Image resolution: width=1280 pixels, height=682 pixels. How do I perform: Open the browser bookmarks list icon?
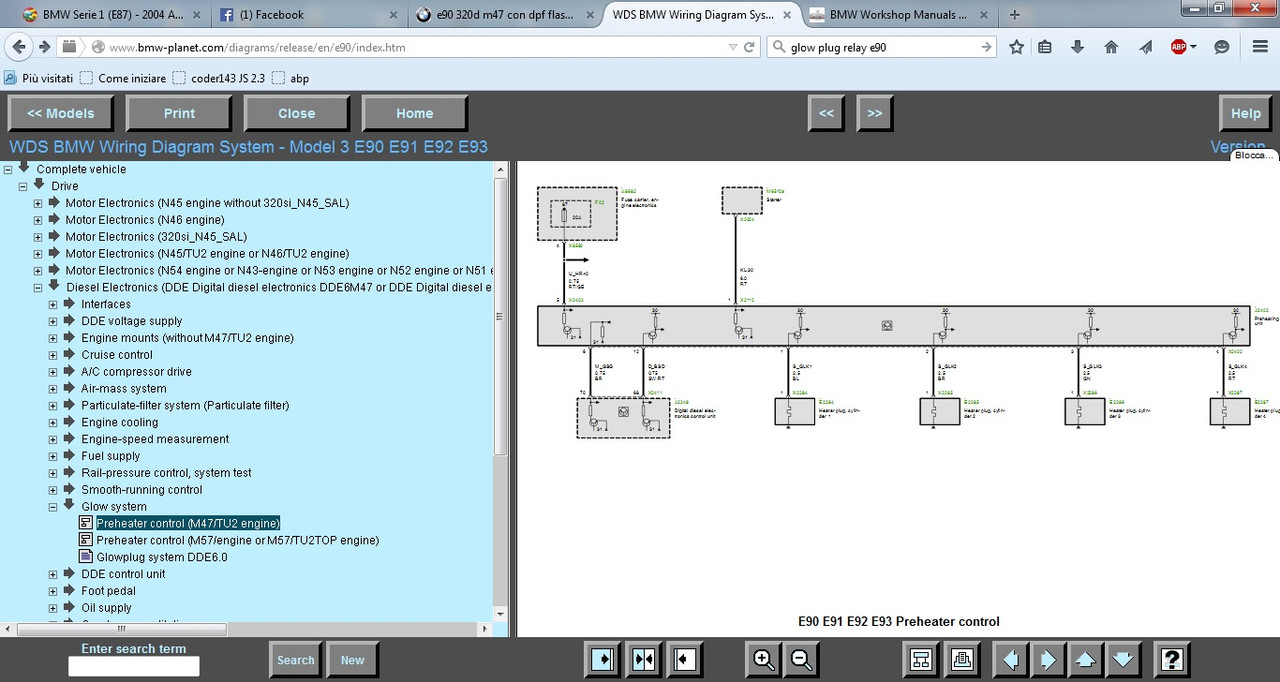point(1045,47)
